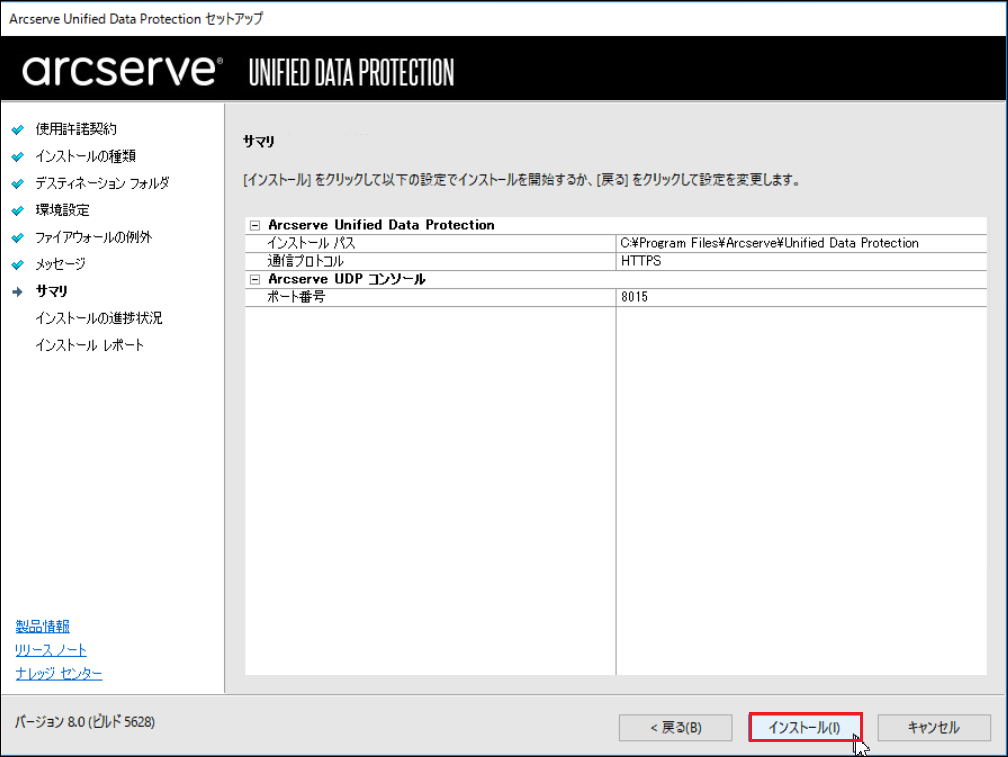
Task: Click the checkmark beside 使用許諾契約
Action: pyautogui.click(x=18, y=129)
